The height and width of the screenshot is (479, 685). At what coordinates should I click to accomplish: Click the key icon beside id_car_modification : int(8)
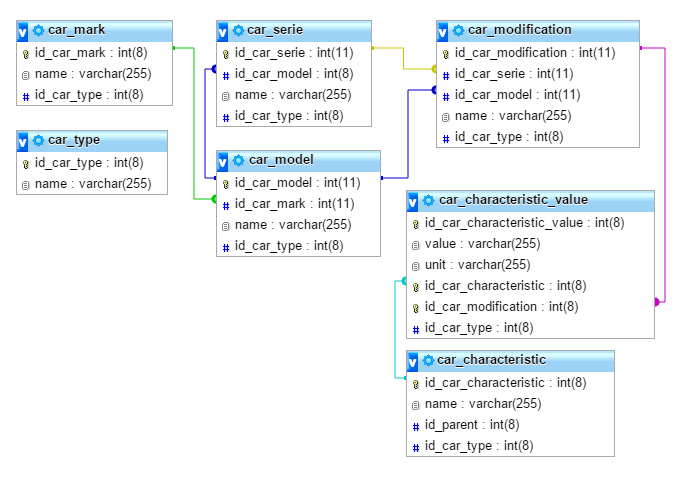(416, 308)
